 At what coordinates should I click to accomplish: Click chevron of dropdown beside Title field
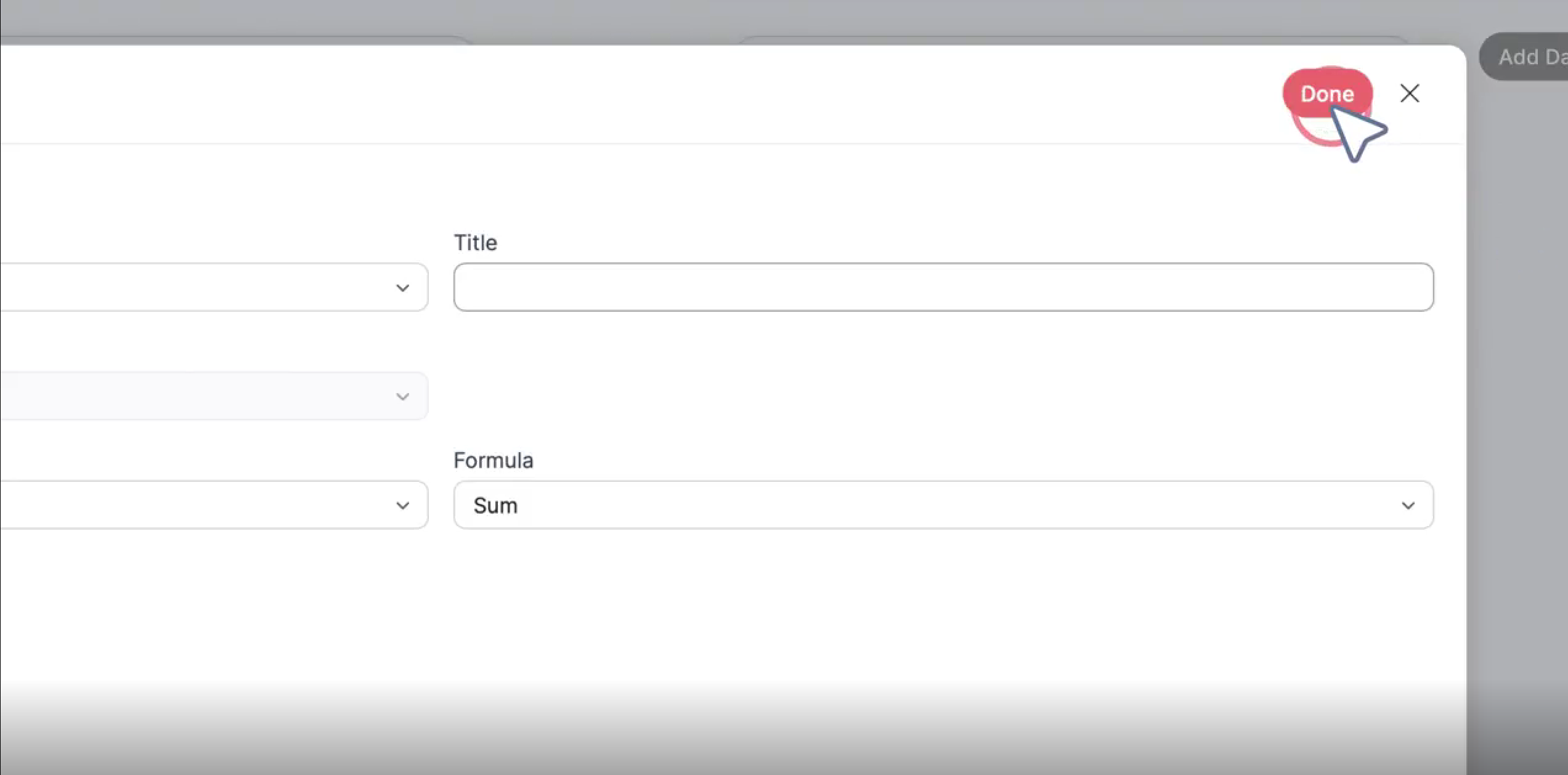point(402,288)
